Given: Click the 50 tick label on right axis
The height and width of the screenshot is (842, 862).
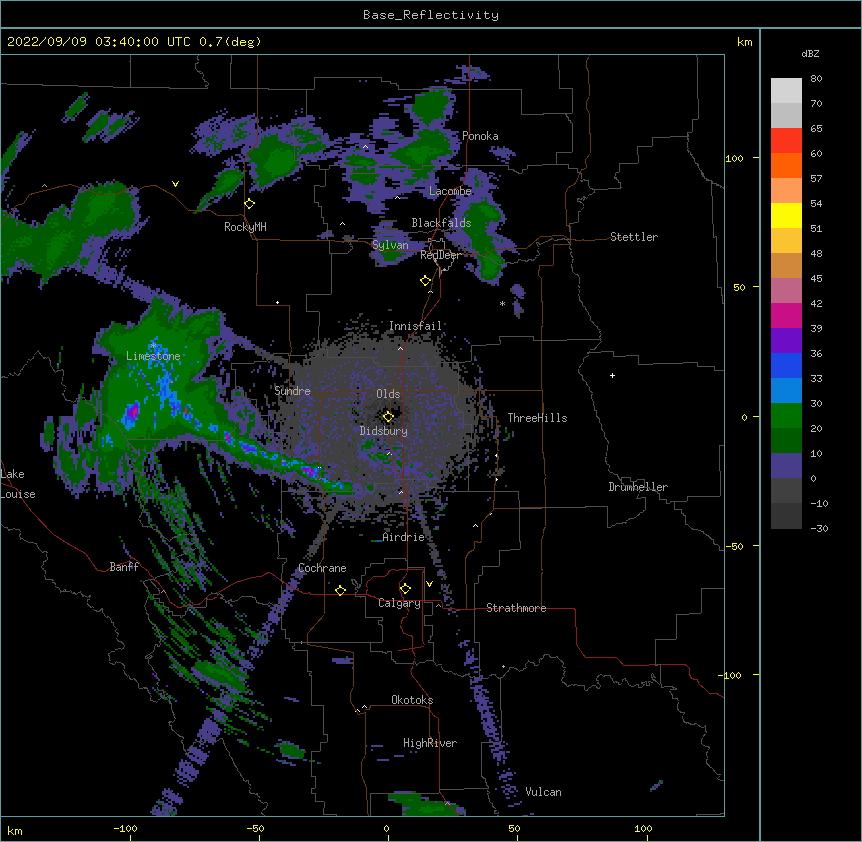Looking at the screenshot, I should [x=739, y=287].
